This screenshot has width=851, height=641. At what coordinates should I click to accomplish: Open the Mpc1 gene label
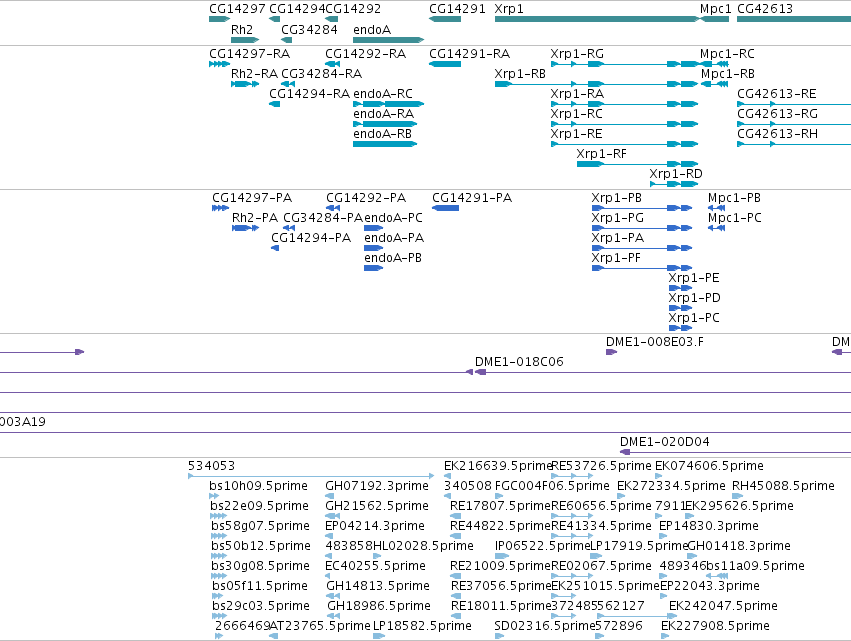coord(715,9)
